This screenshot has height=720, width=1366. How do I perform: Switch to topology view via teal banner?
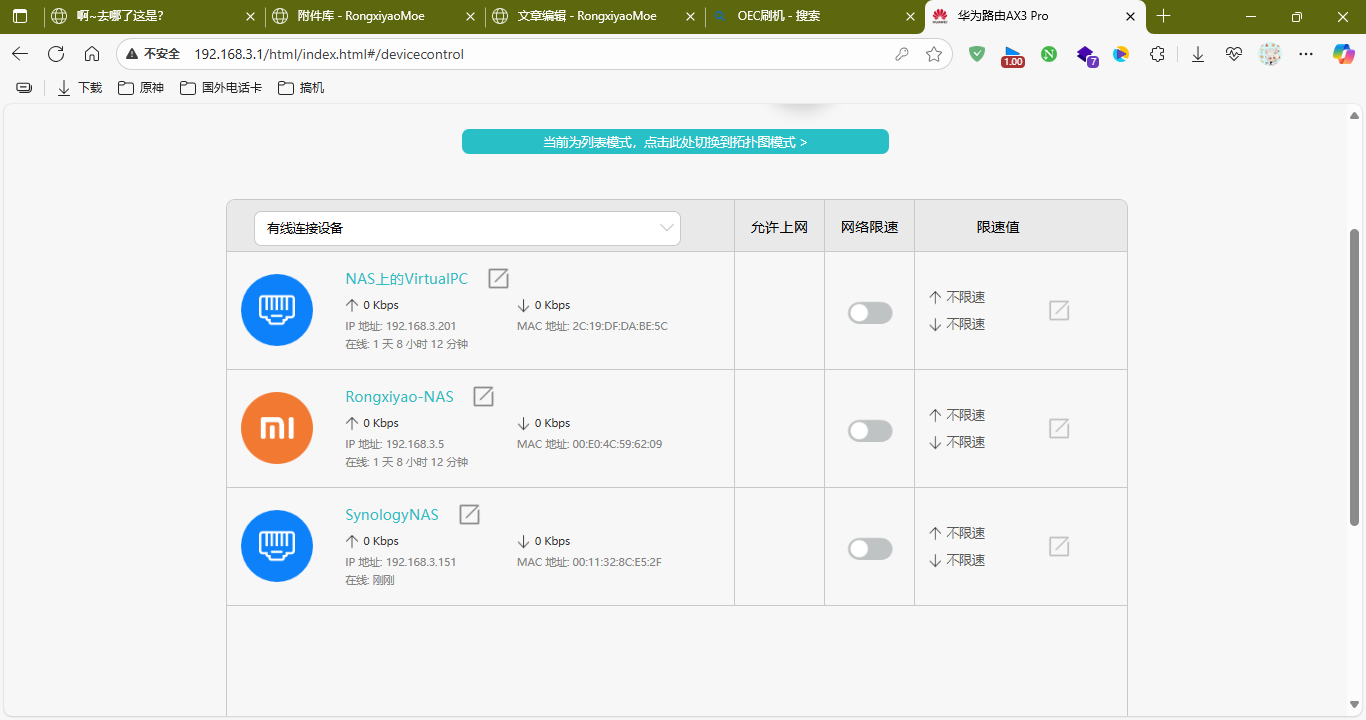(675, 142)
